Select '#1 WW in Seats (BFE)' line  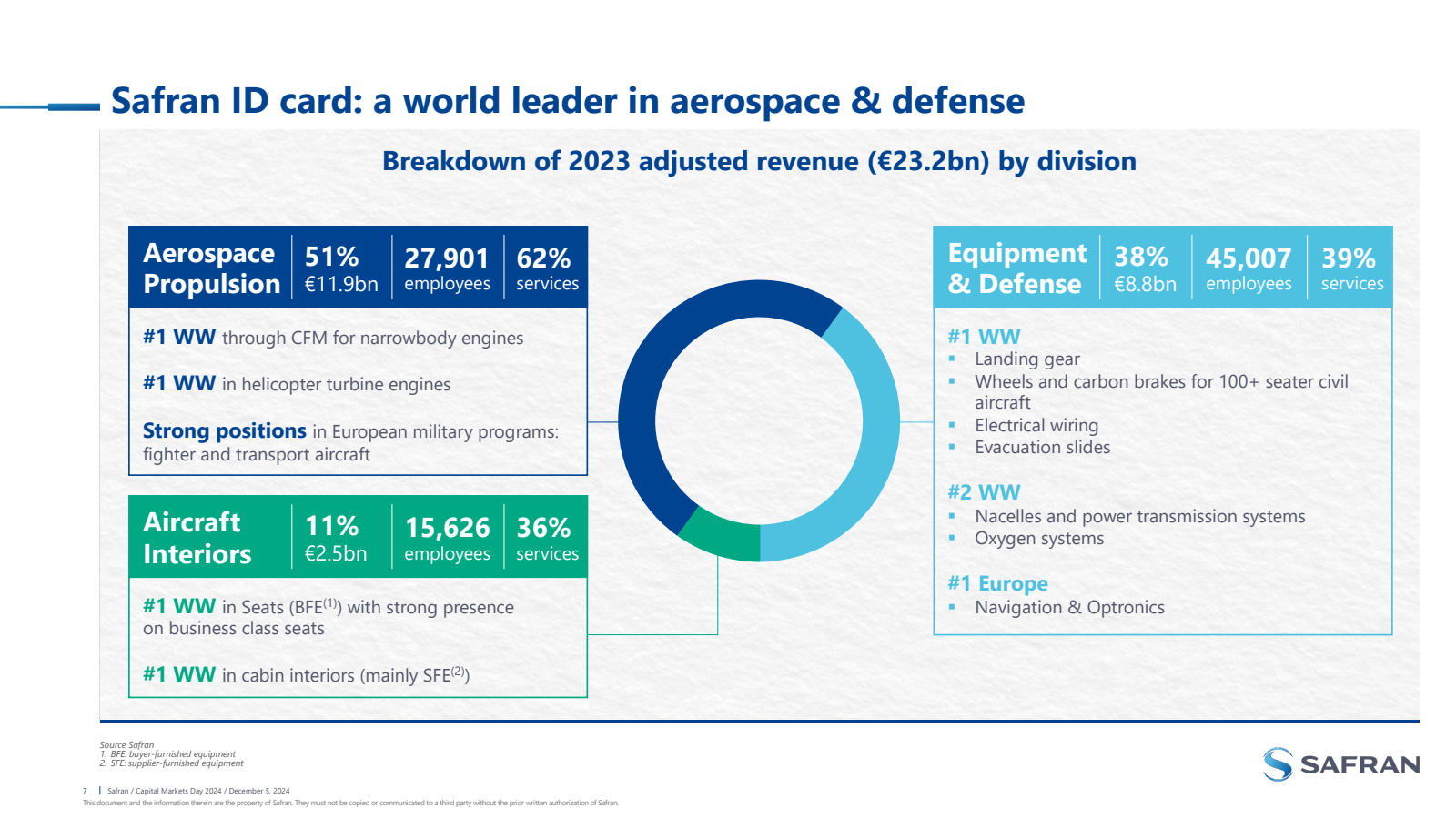pos(329,606)
